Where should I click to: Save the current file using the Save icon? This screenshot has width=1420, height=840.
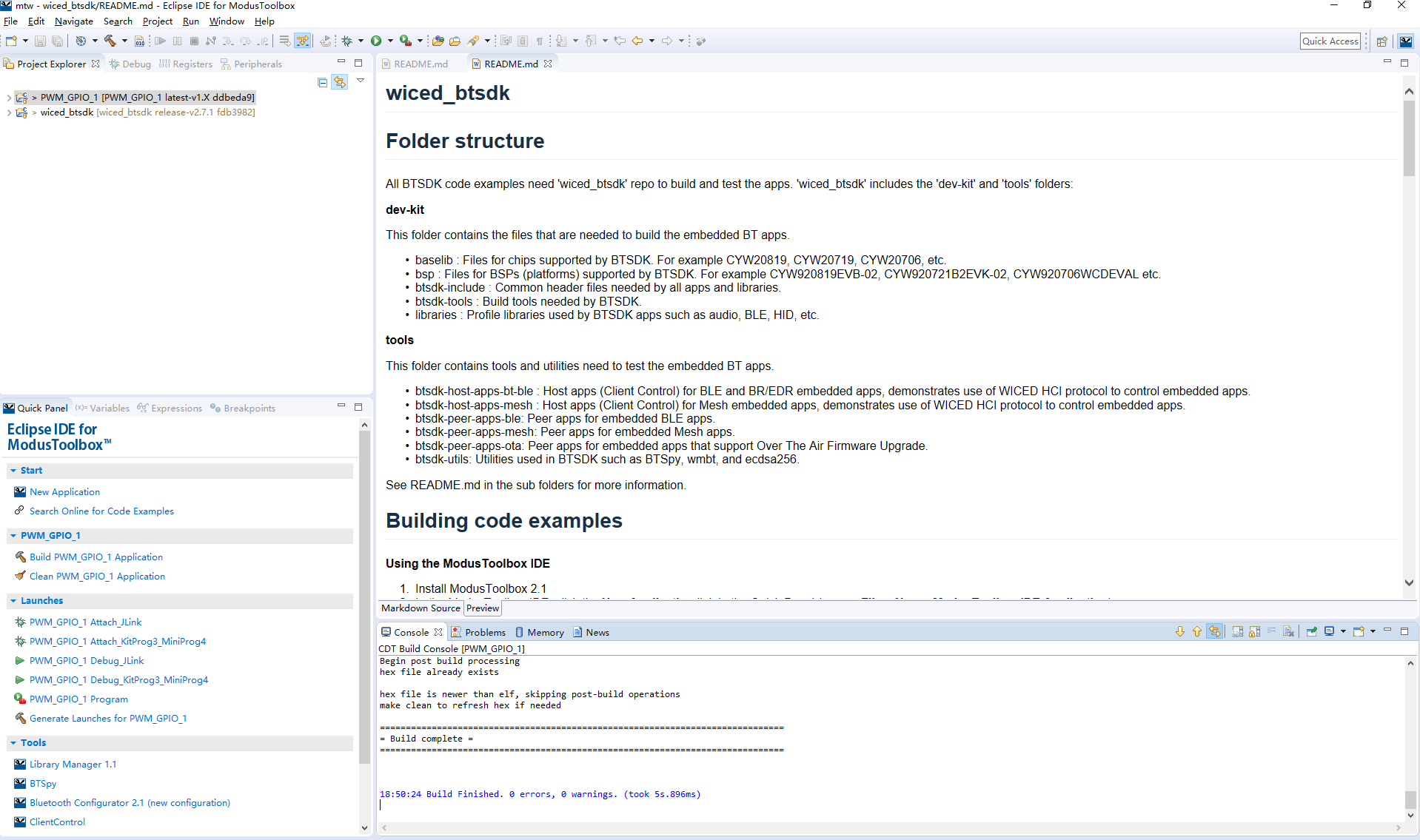point(39,41)
